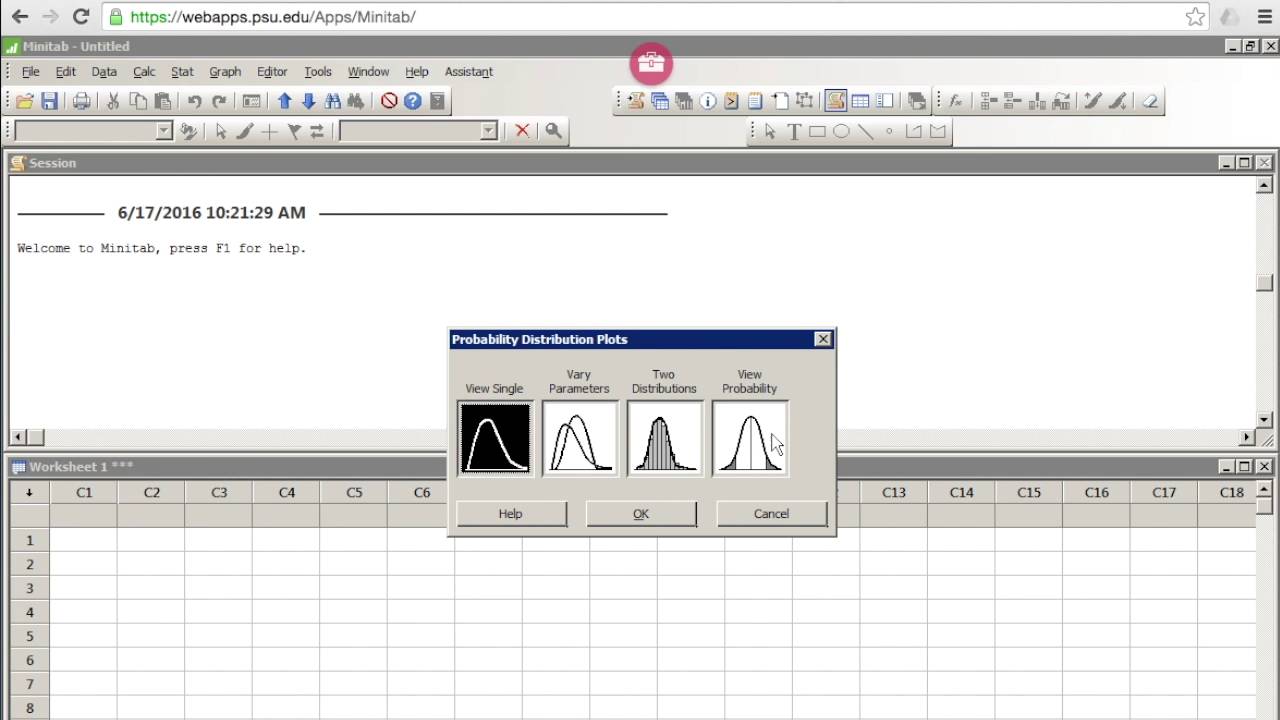Open the second empty toolbar dropdown list
The height and width of the screenshot is (720, 1280).
point(488,131)
